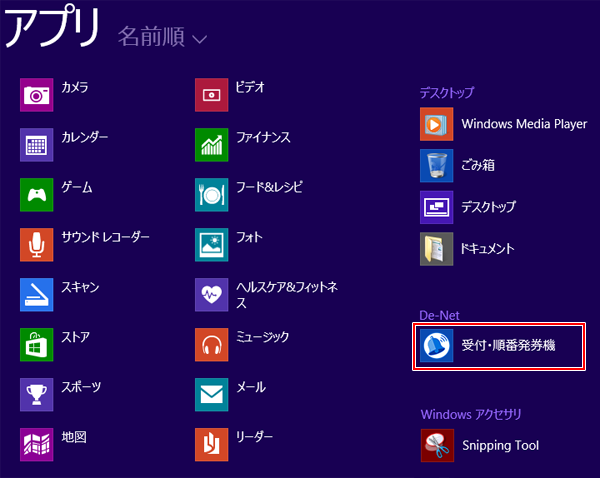Click the 地図 text label
Image resolution: width=600 pixels, height=478 pixels.
point(74,437)
